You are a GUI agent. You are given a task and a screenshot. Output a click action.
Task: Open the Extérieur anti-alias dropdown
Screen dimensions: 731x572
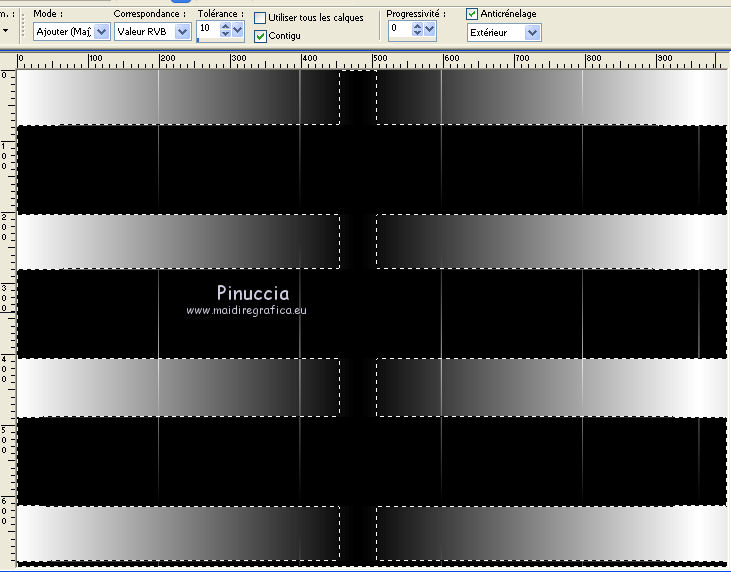504,33
